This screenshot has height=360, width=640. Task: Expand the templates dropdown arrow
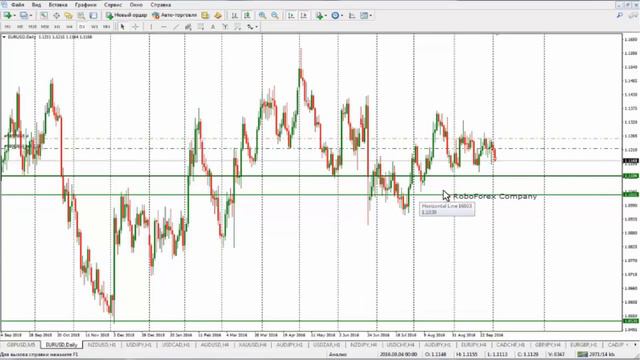(371, 16)
